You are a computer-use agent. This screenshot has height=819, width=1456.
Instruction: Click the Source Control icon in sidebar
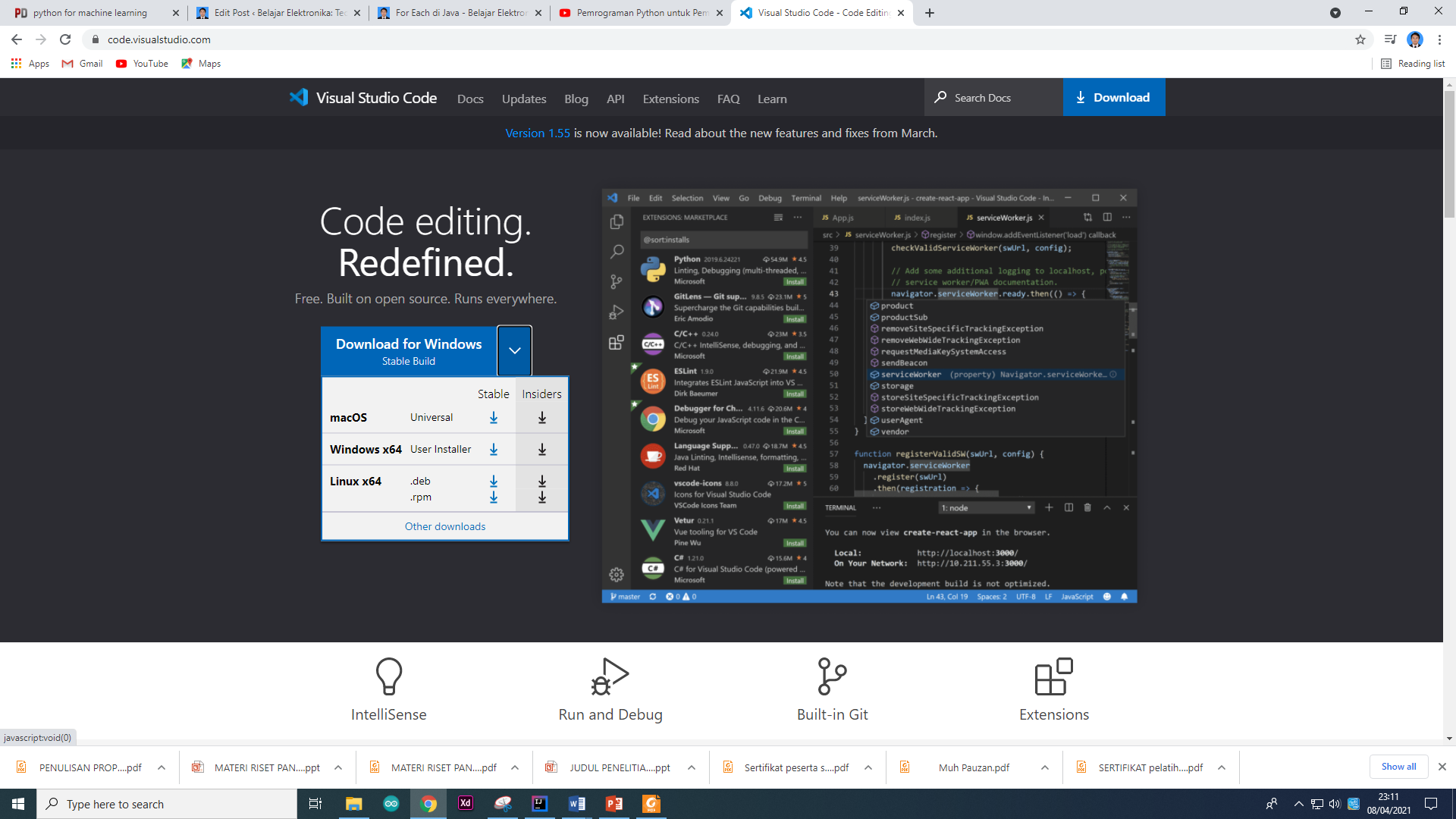coord(616,282)
